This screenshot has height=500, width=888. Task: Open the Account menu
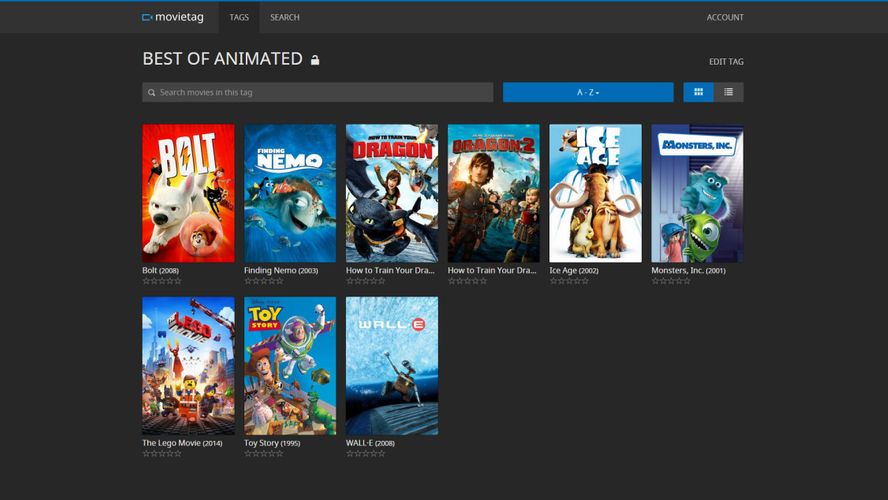coord(725,17)
